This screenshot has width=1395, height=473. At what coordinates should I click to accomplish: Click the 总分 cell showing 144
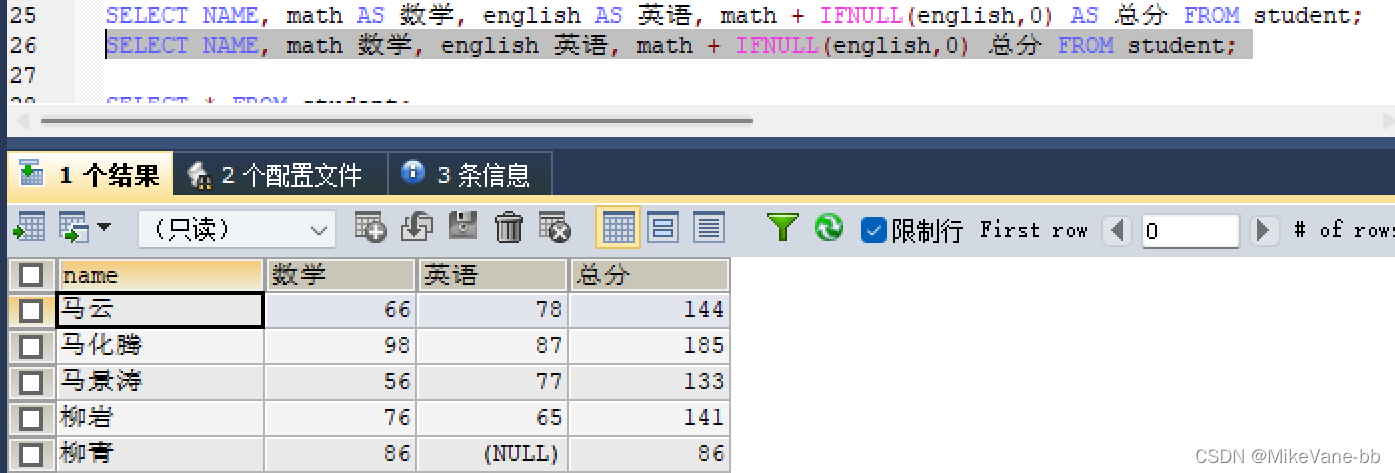coord(649,310)
